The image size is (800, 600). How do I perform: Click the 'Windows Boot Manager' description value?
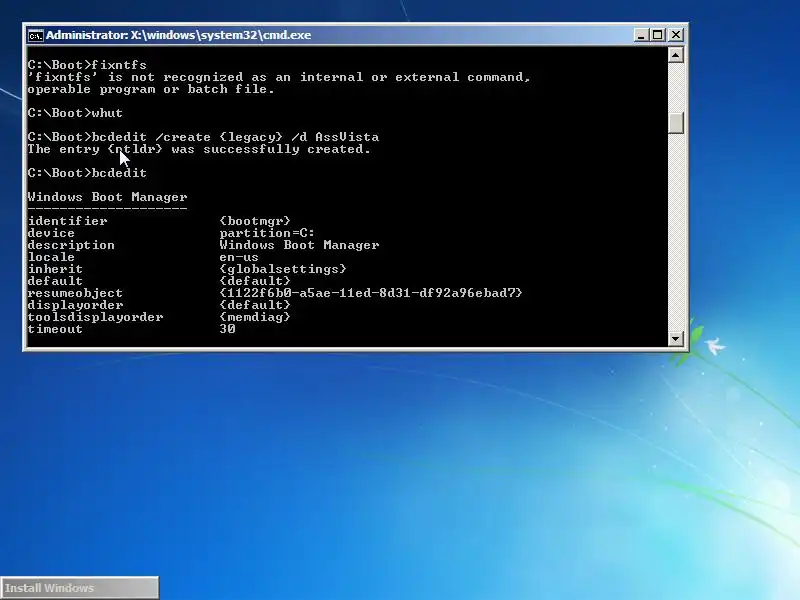pos(299,245)
